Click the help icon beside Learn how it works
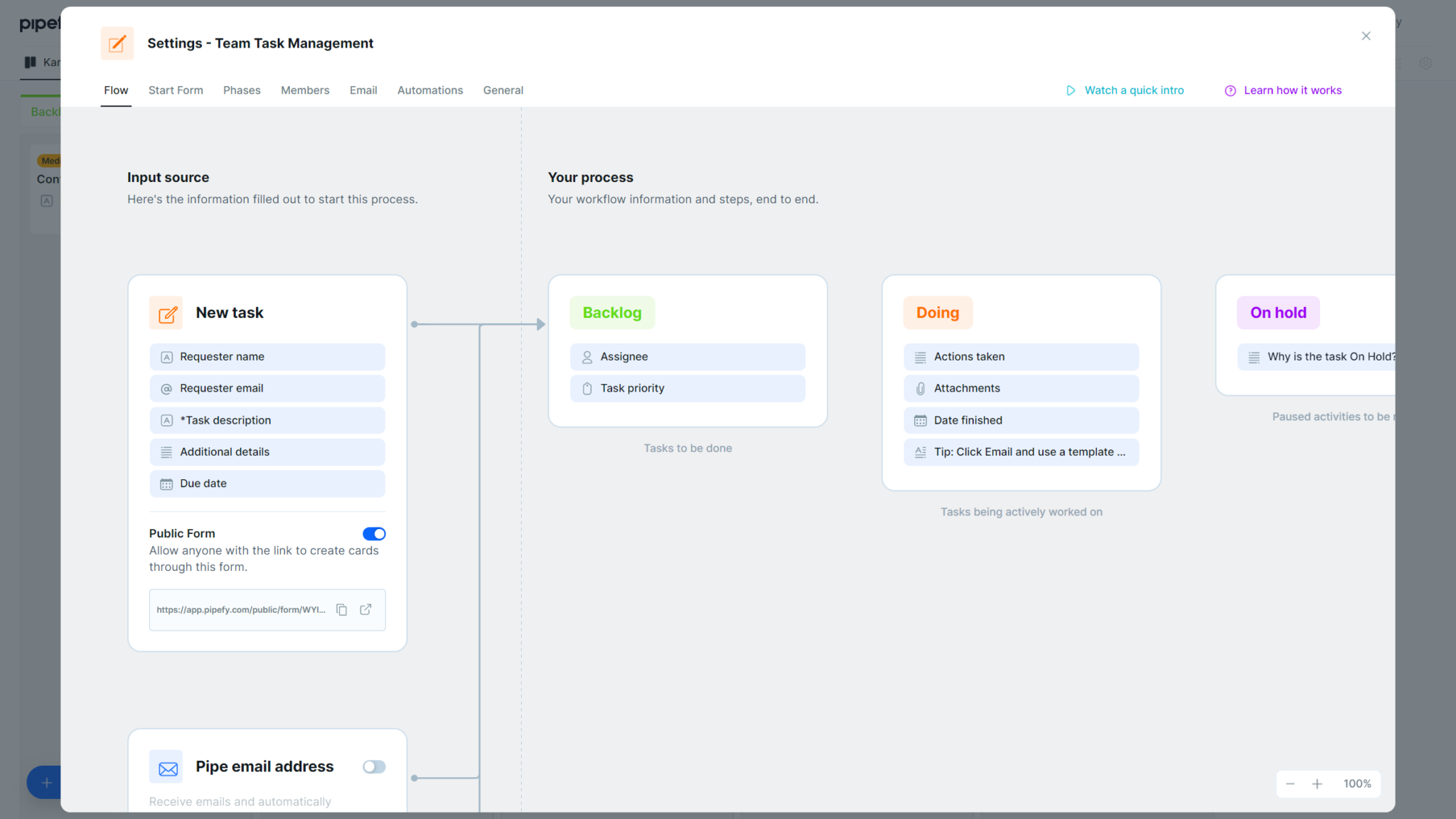The image size is (1456, 819). tap(1230, 90)
